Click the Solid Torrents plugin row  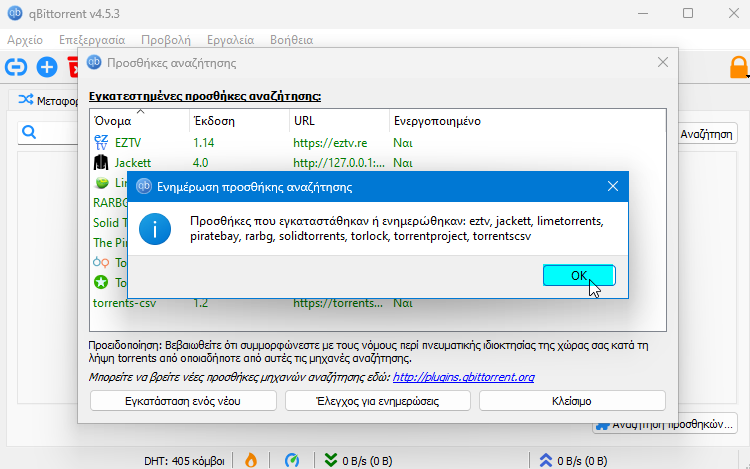(110, 223)
